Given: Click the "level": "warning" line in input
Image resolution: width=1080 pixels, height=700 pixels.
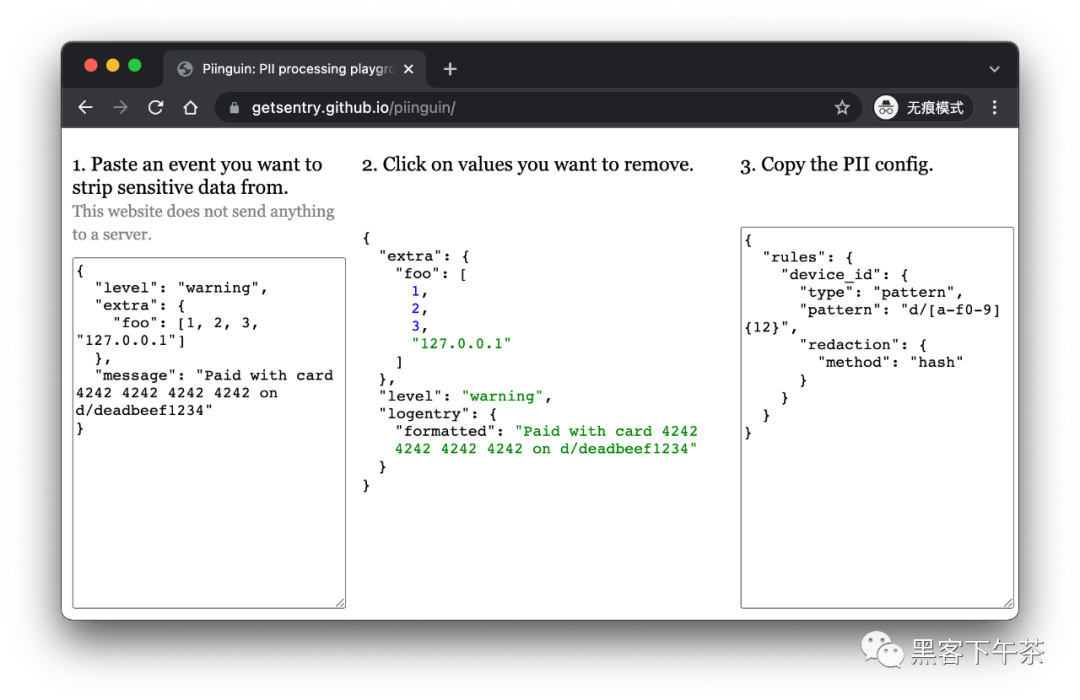Looking at the screenshot, I should 181,288.
